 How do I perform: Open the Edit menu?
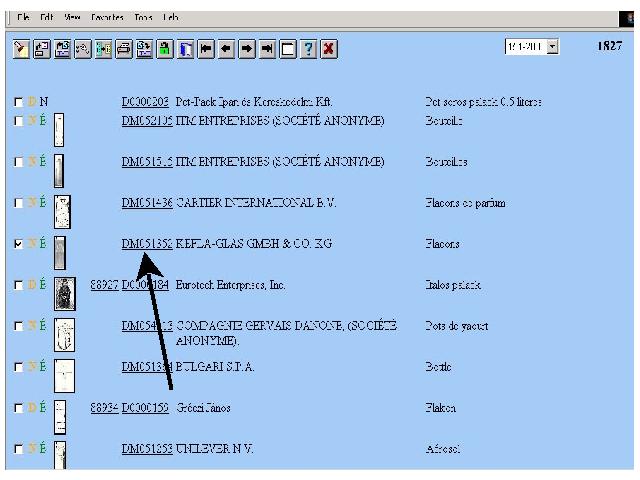click(x=47, y=17)
